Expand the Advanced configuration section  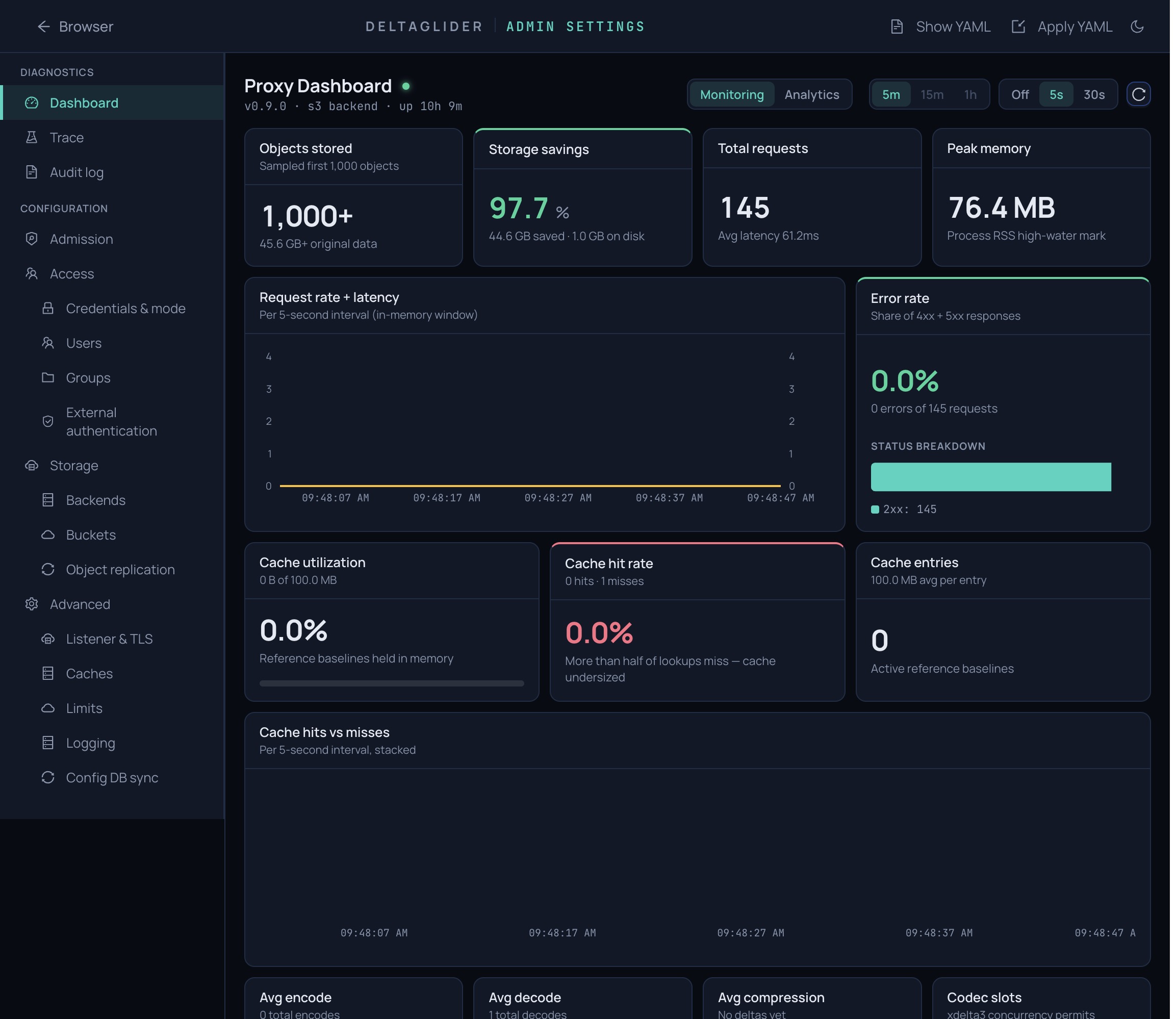(80, 604)
